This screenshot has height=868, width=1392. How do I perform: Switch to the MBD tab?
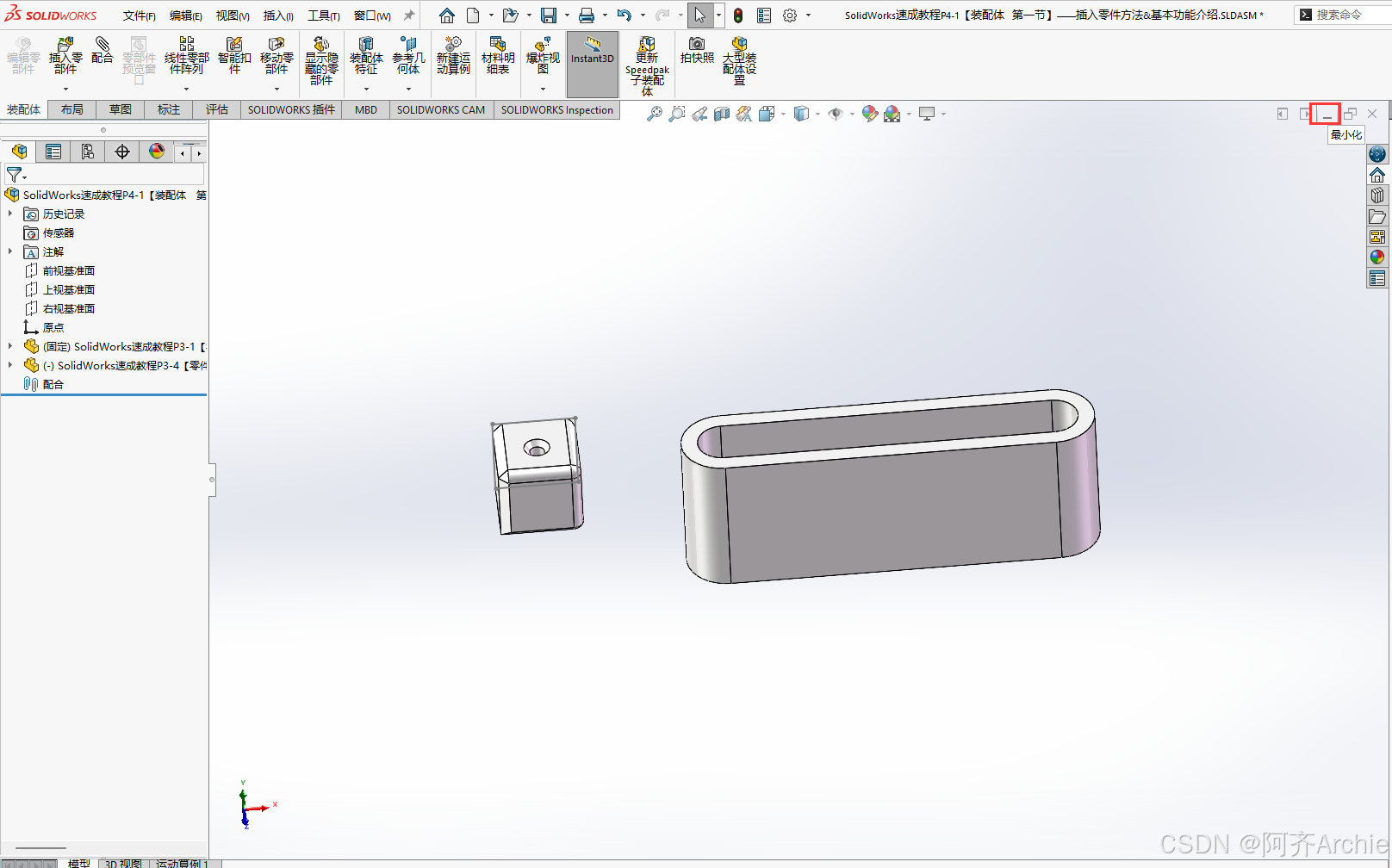(366, 109)
